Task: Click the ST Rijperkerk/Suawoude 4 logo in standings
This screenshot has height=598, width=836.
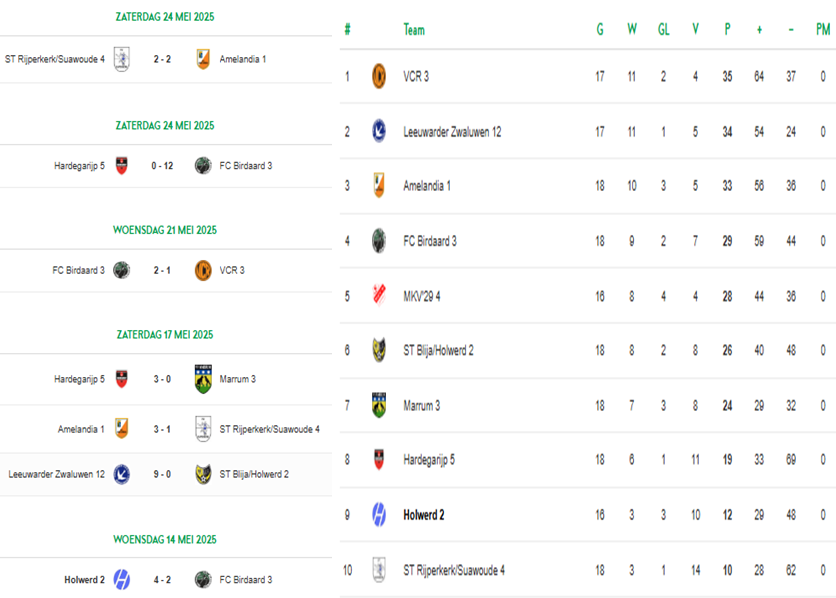Action: click(379, 570)
